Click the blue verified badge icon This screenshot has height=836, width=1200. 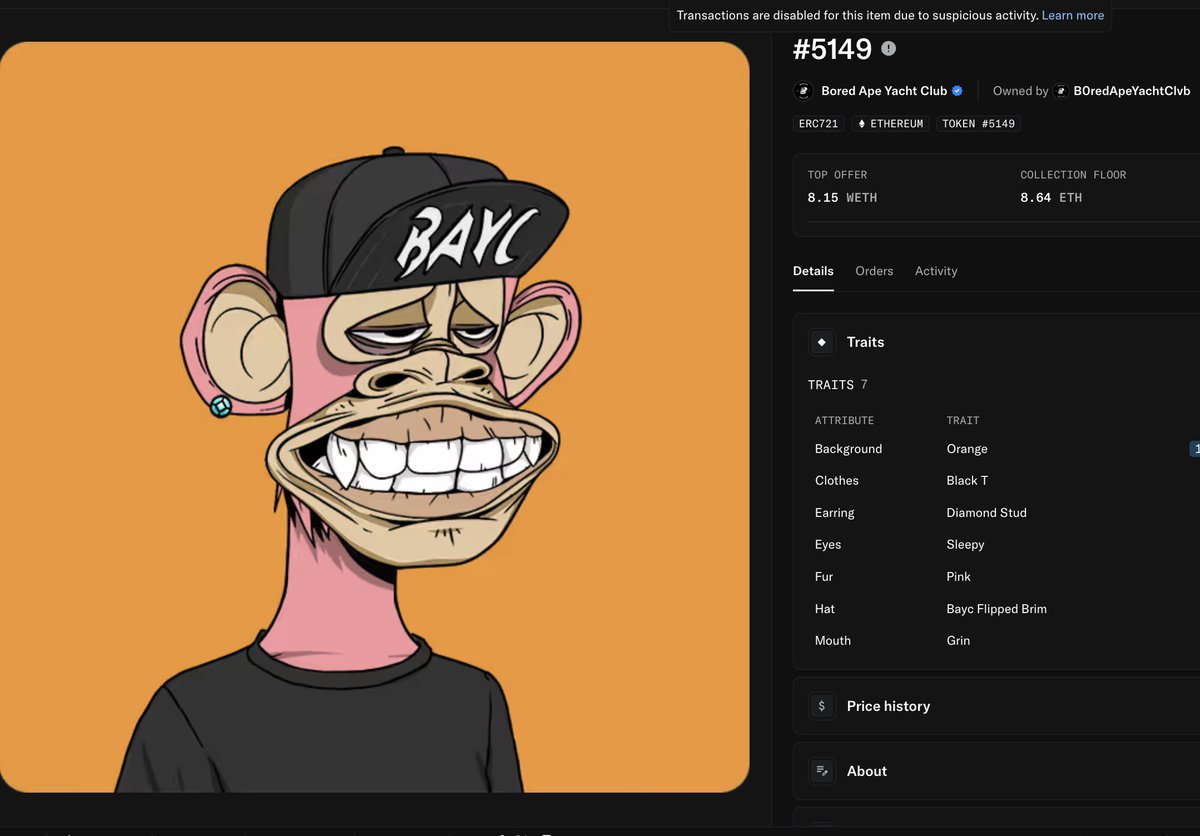(957, 91)
